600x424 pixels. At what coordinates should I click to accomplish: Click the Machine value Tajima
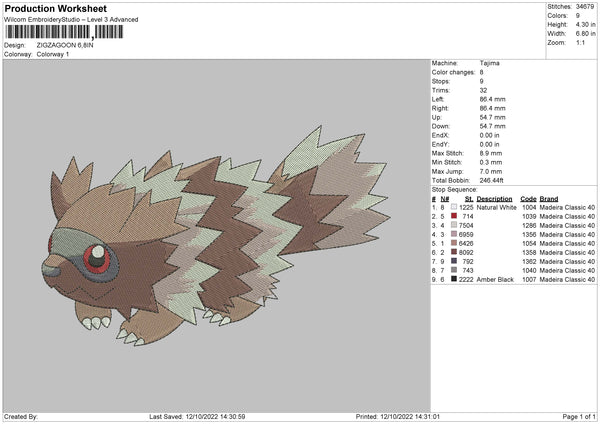pyautogui.click(x=489, y=63)
